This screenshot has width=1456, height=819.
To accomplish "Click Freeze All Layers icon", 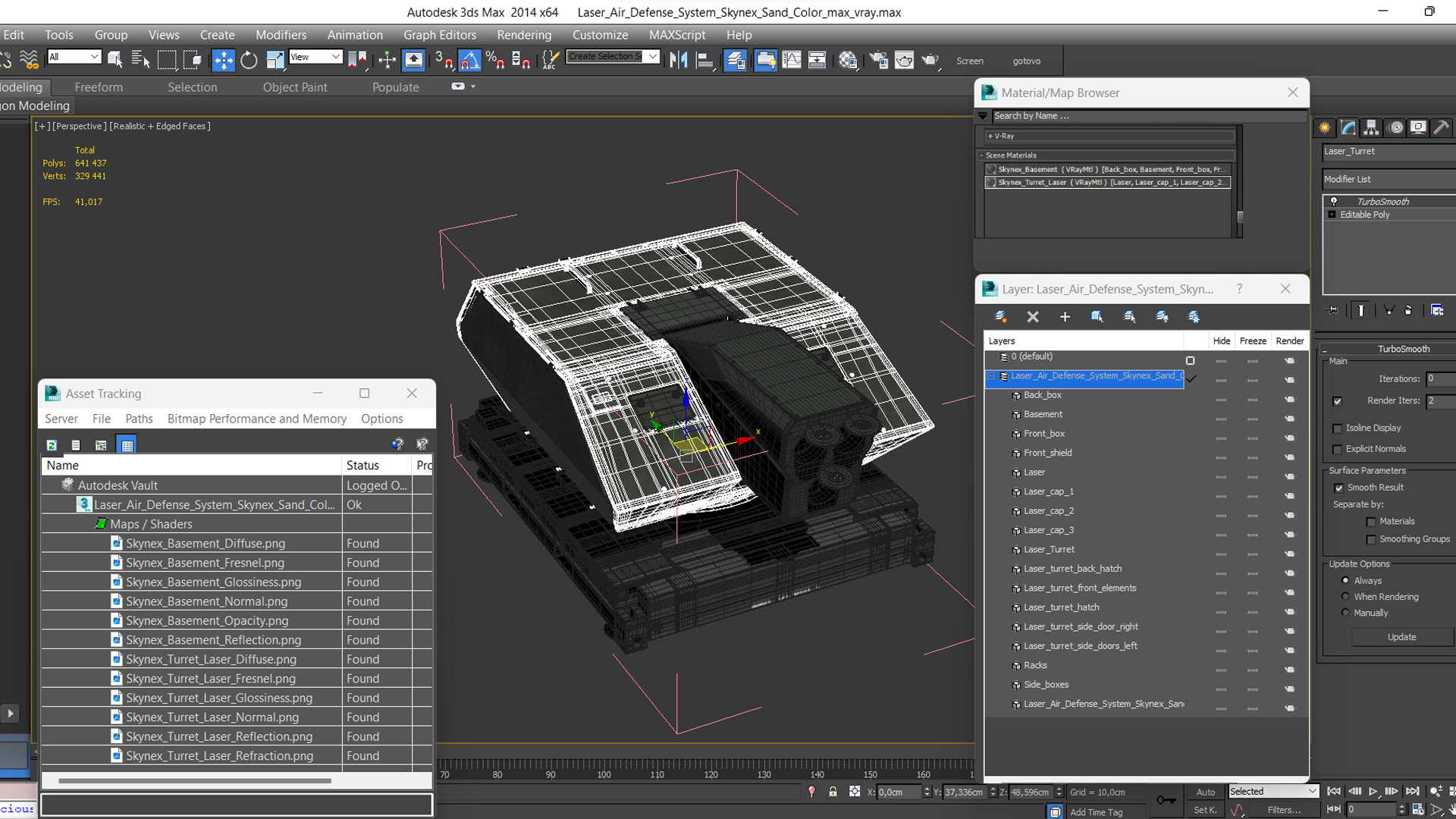I will coord(1194,316).
